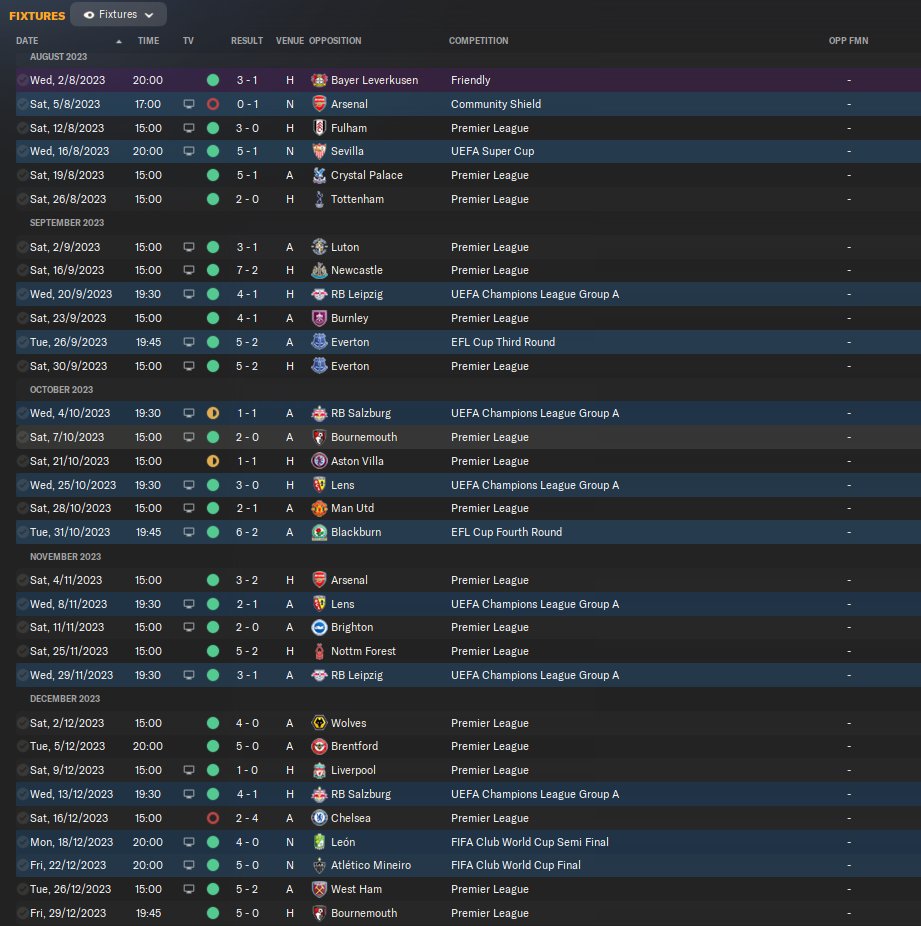The height and width of the screenshot is (926, 921).
Task: Click the Lens name in the 25/10/2023 row
Action: tap(342, 485)
